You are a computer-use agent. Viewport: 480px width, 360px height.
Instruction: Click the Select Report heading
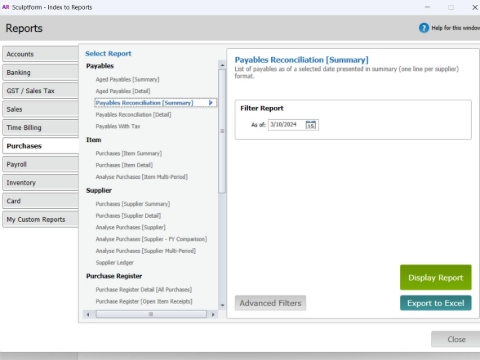click(x=108, y=54)
